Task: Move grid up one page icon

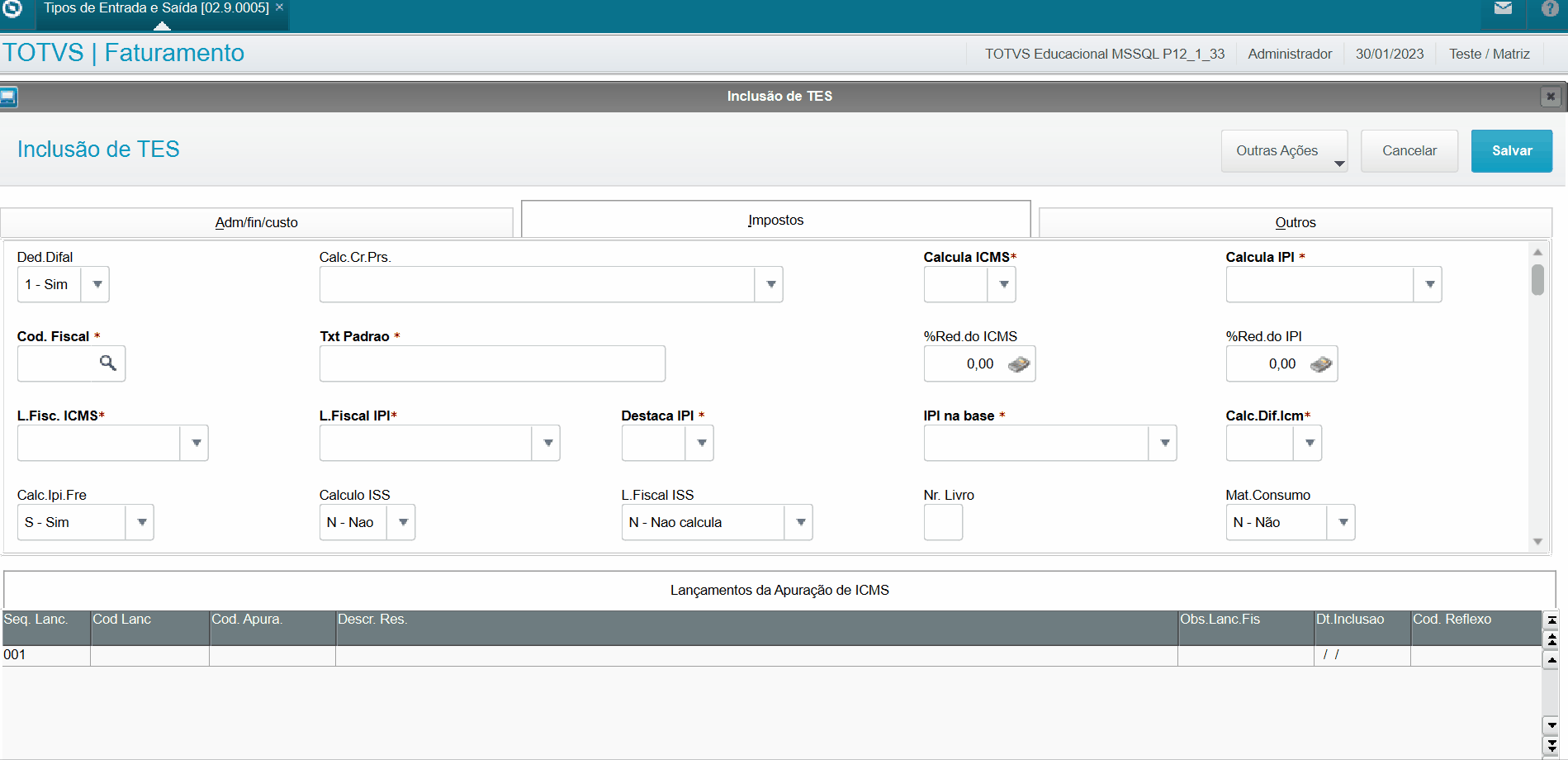Action: [1551, 639]
